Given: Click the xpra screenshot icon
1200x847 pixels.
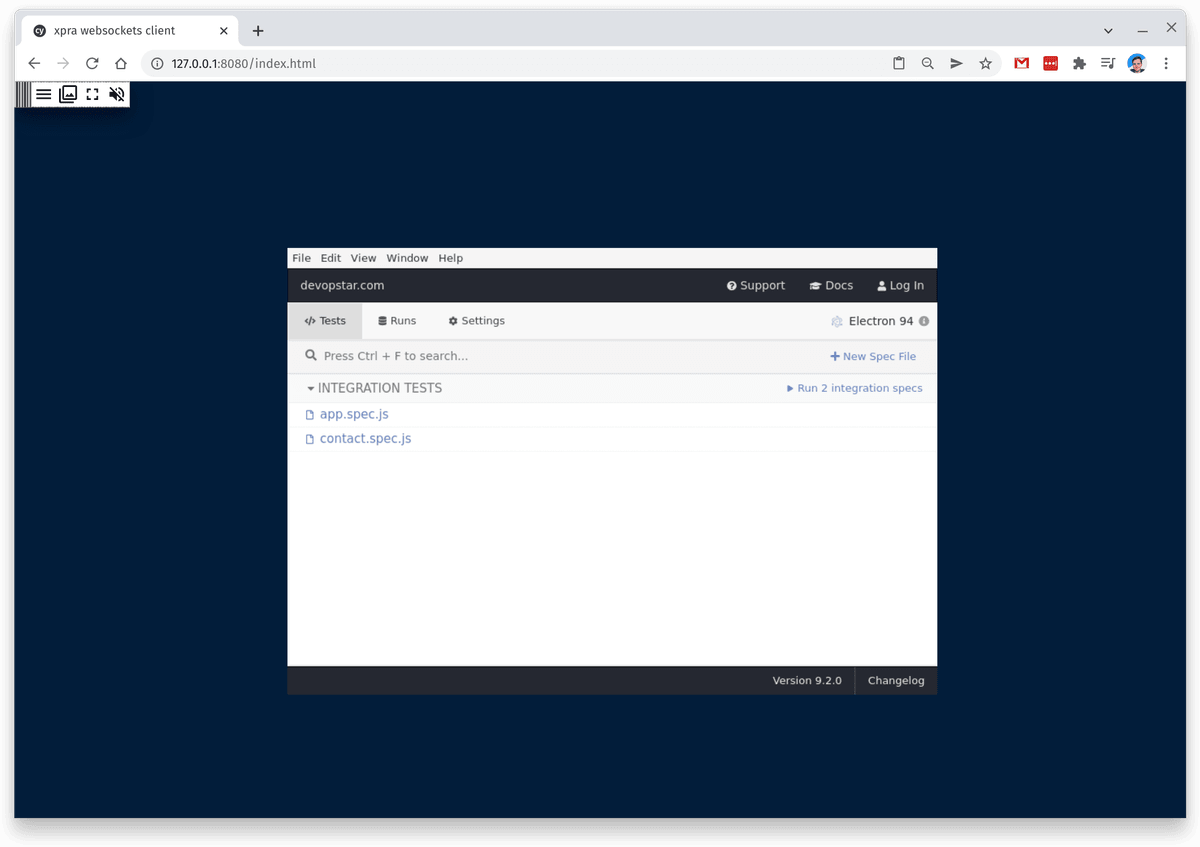Looking at the screenshot, I should (68, 94).
